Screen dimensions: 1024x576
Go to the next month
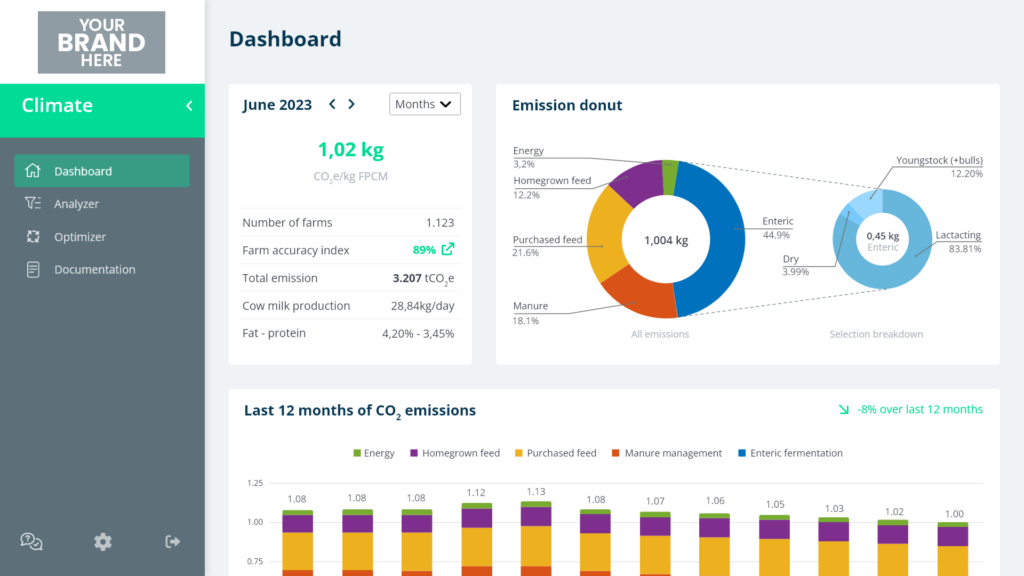[x=351, y=104]
